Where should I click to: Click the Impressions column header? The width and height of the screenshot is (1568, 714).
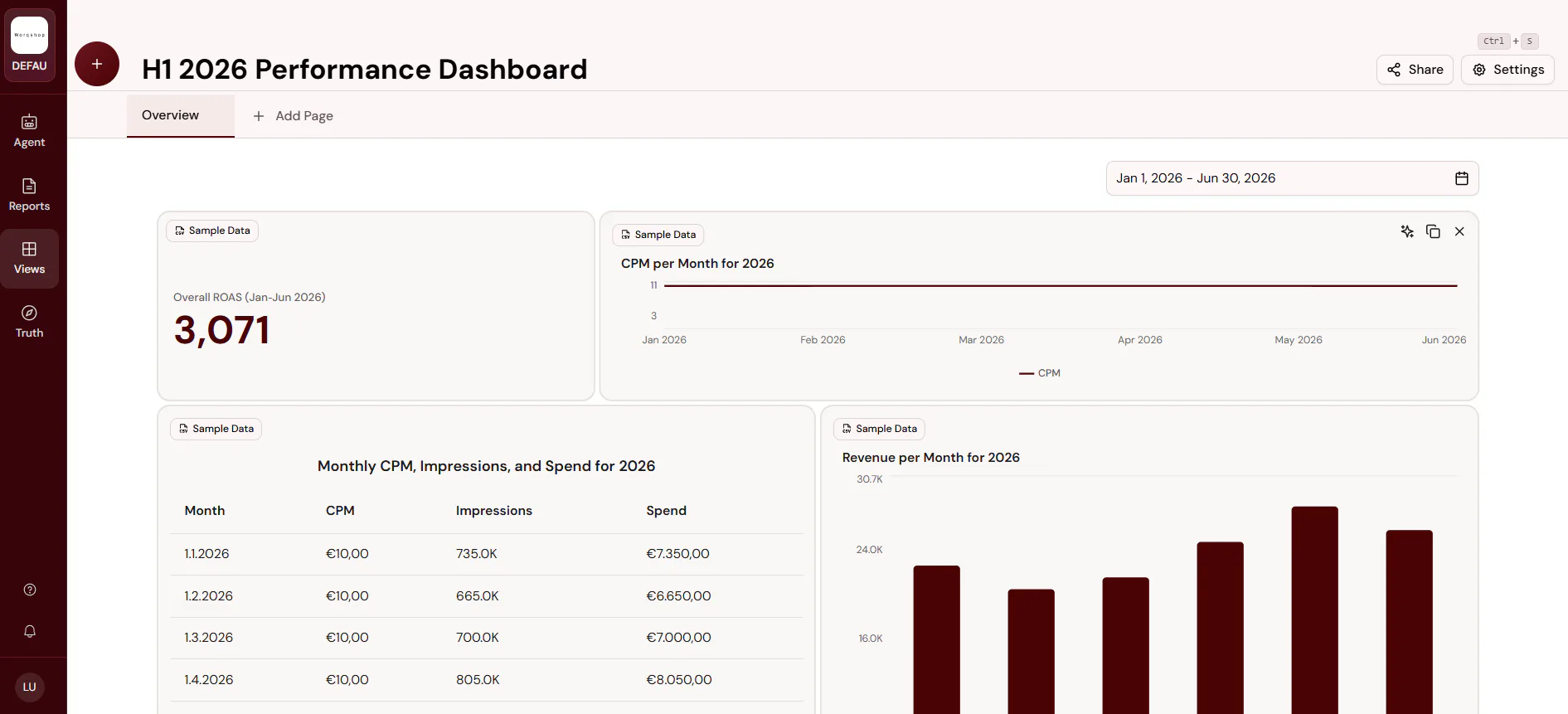494,511
